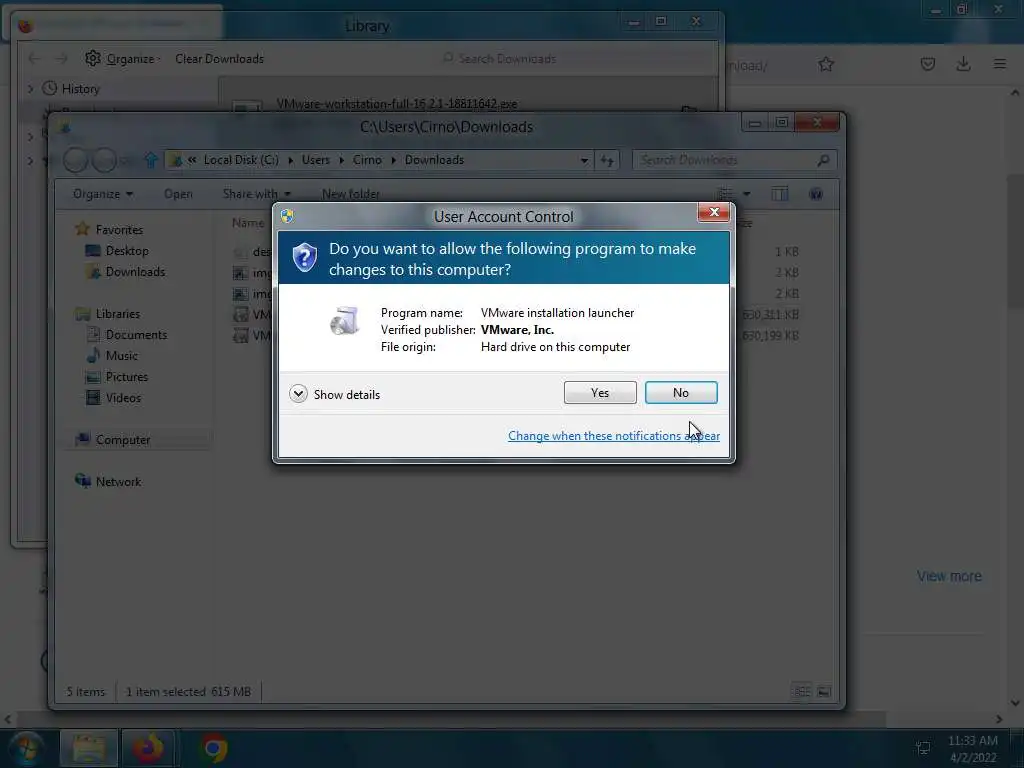This screenshot has height=768, width=1024.
Task: Select Favorites star in navigation pane
Action: click(82, 229)
